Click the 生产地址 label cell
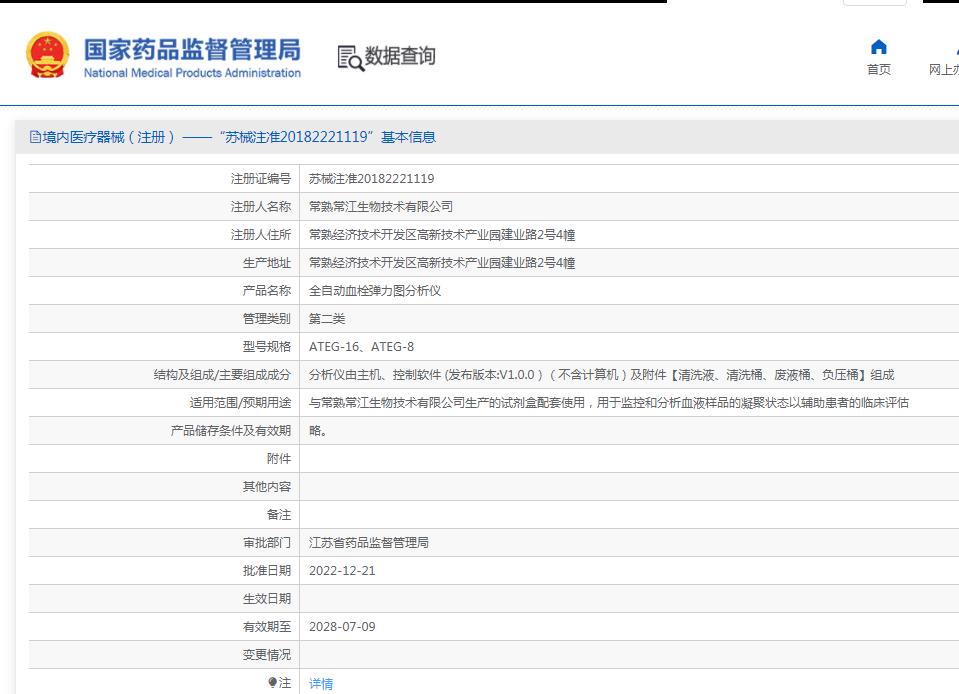 (164, 263)
